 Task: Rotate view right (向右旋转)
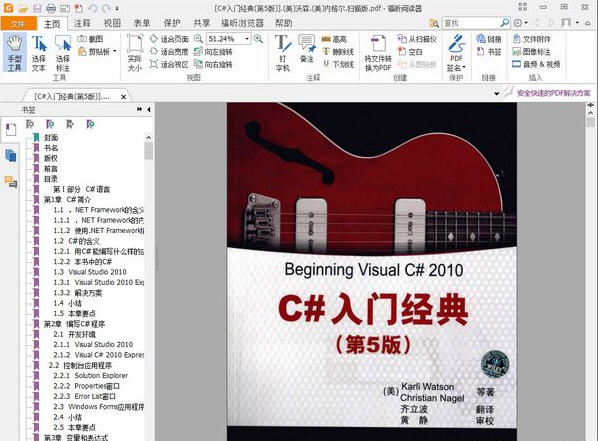pos(213,64)
